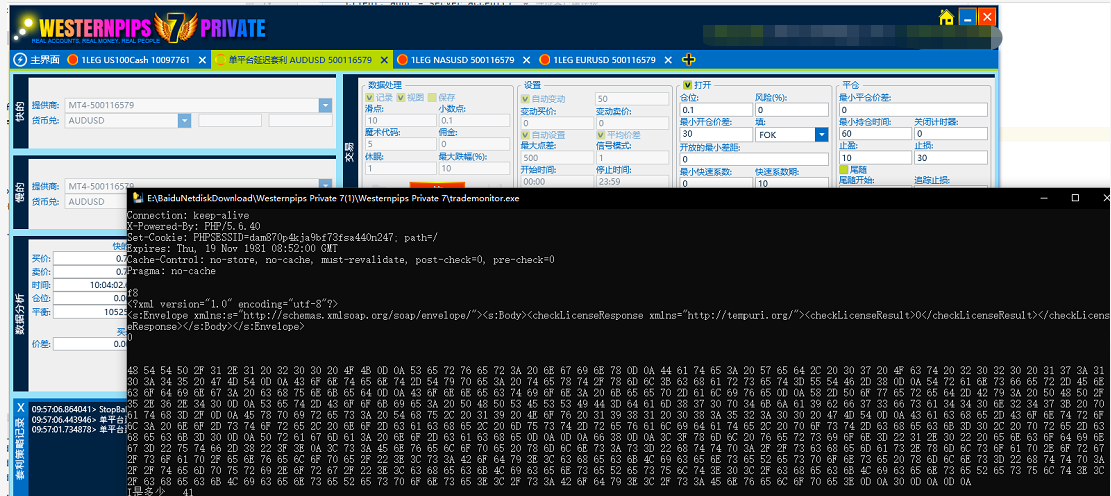Image resolution: width=1111 pixels, height=496 pixels.
Task: Click the 快速系数期 field showing 10
Action: click(x=791, y=183)
